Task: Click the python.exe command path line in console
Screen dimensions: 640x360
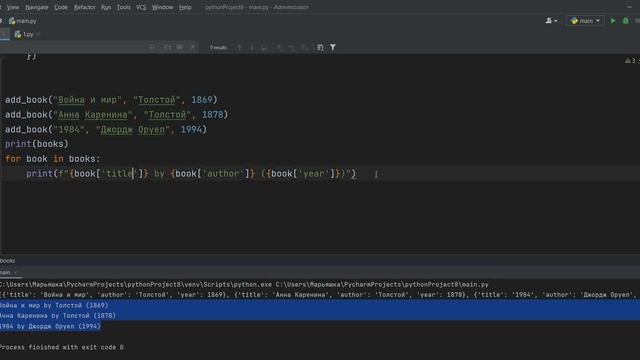Action: (x=244, y=284)
